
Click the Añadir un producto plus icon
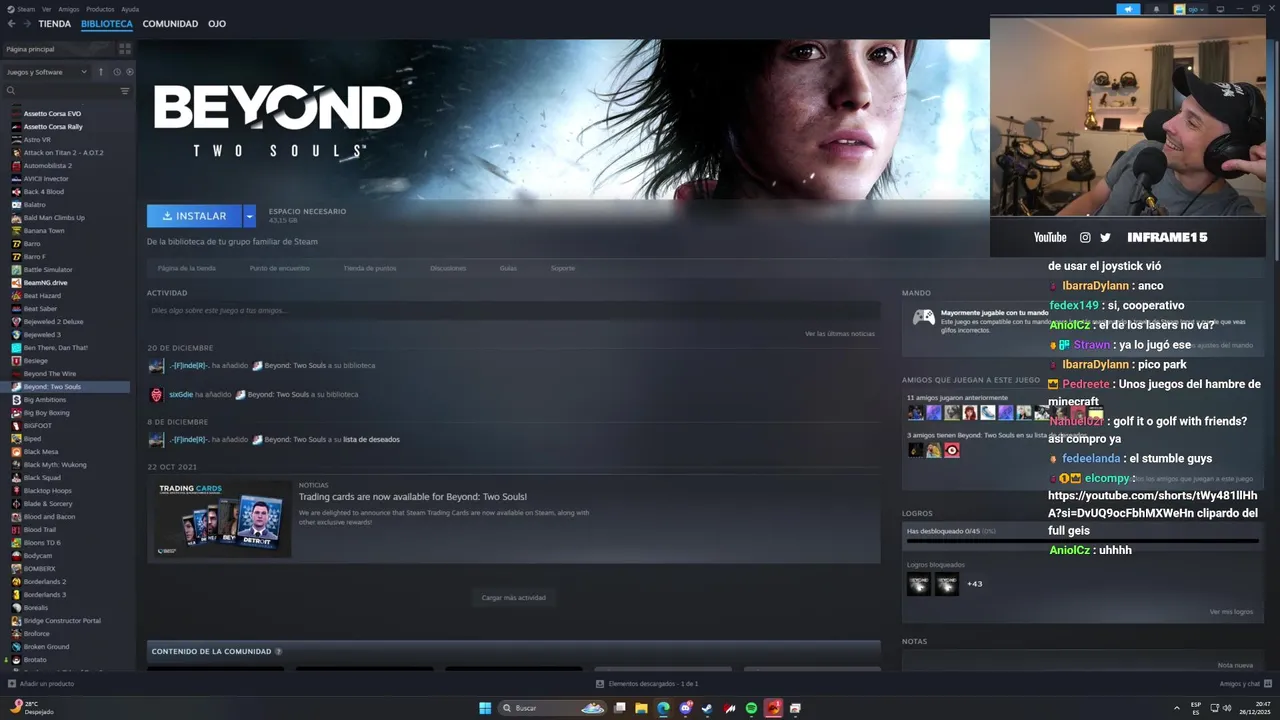click(11, 684)
